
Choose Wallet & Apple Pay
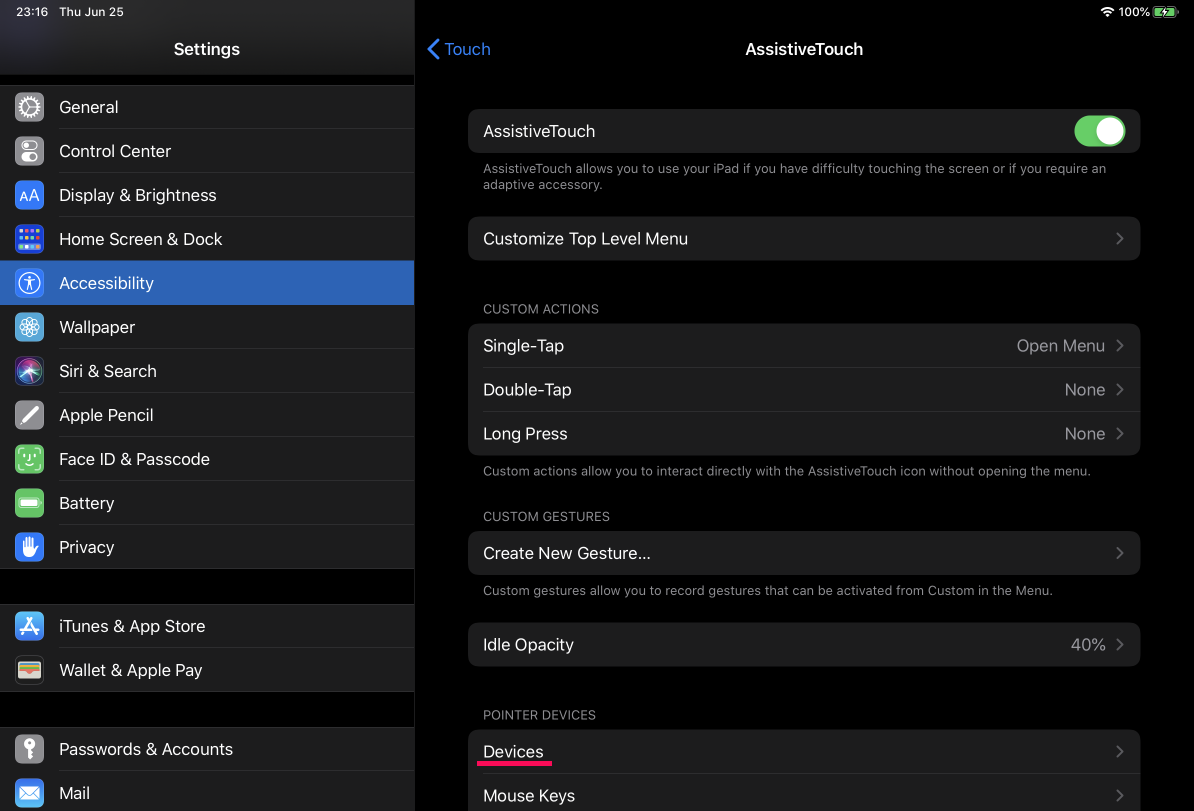(x=207, y=670)
